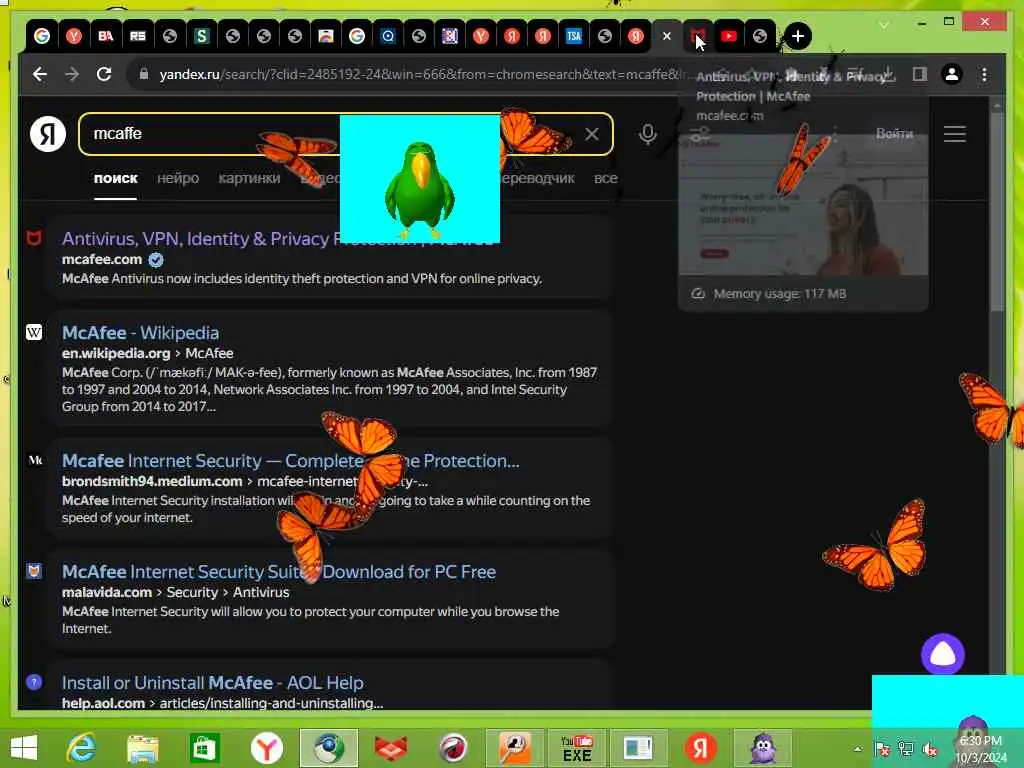
Task: Show hidden system tray icons
Action: click(x=857, y=750)
